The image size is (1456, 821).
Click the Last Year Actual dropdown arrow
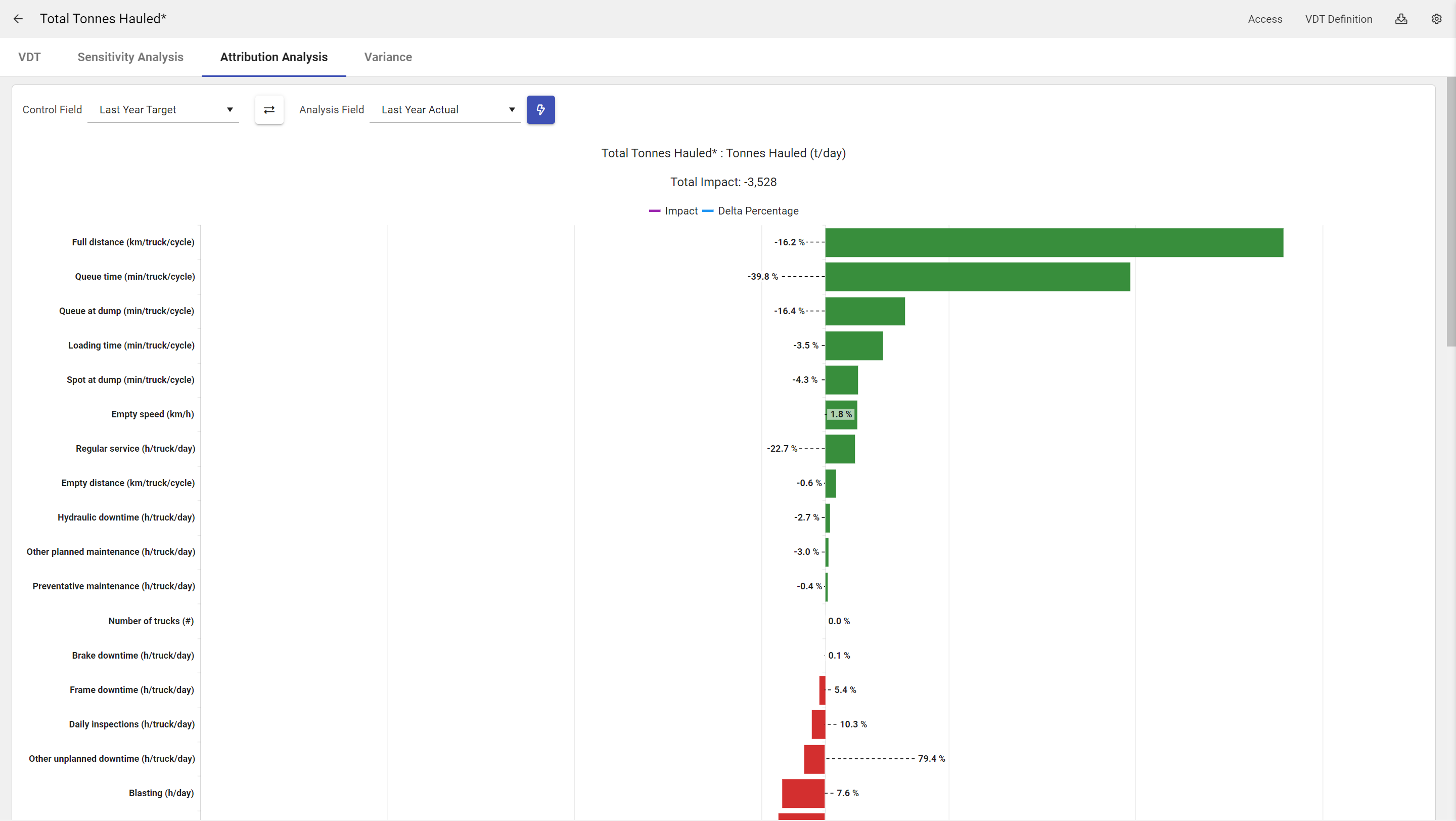tap(512, 110)
